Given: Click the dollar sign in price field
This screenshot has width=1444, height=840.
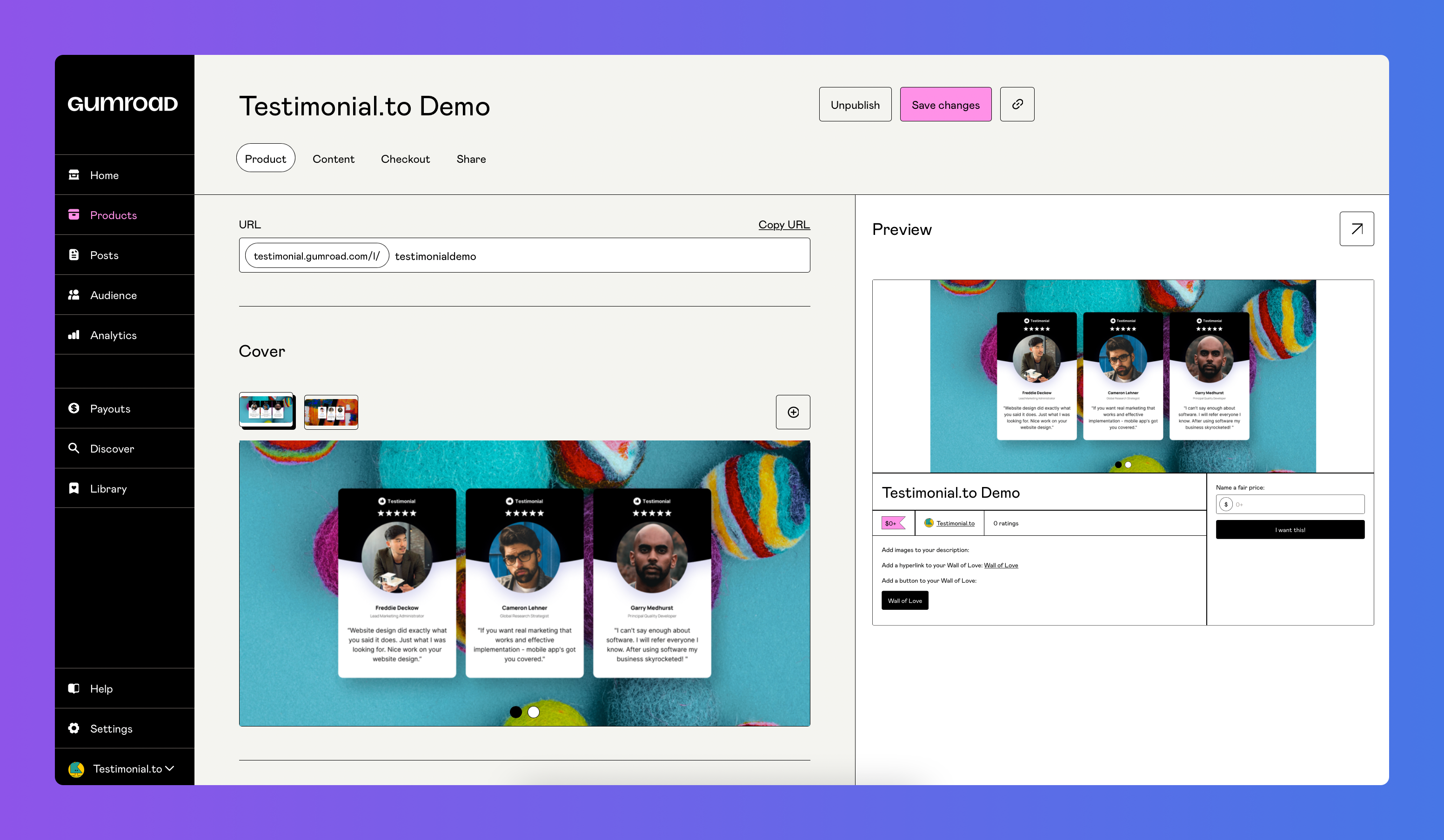Looking at the screenshot, I should 1226,504.
